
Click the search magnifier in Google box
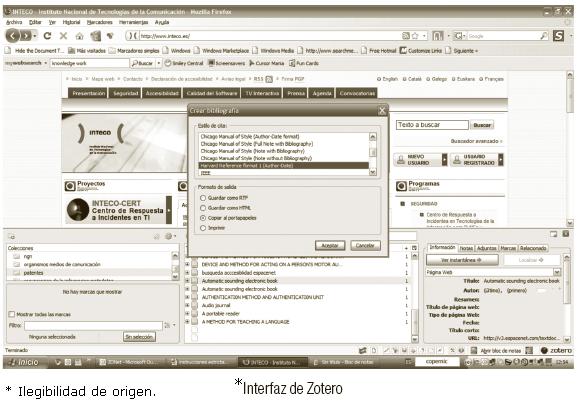point(544,36)
